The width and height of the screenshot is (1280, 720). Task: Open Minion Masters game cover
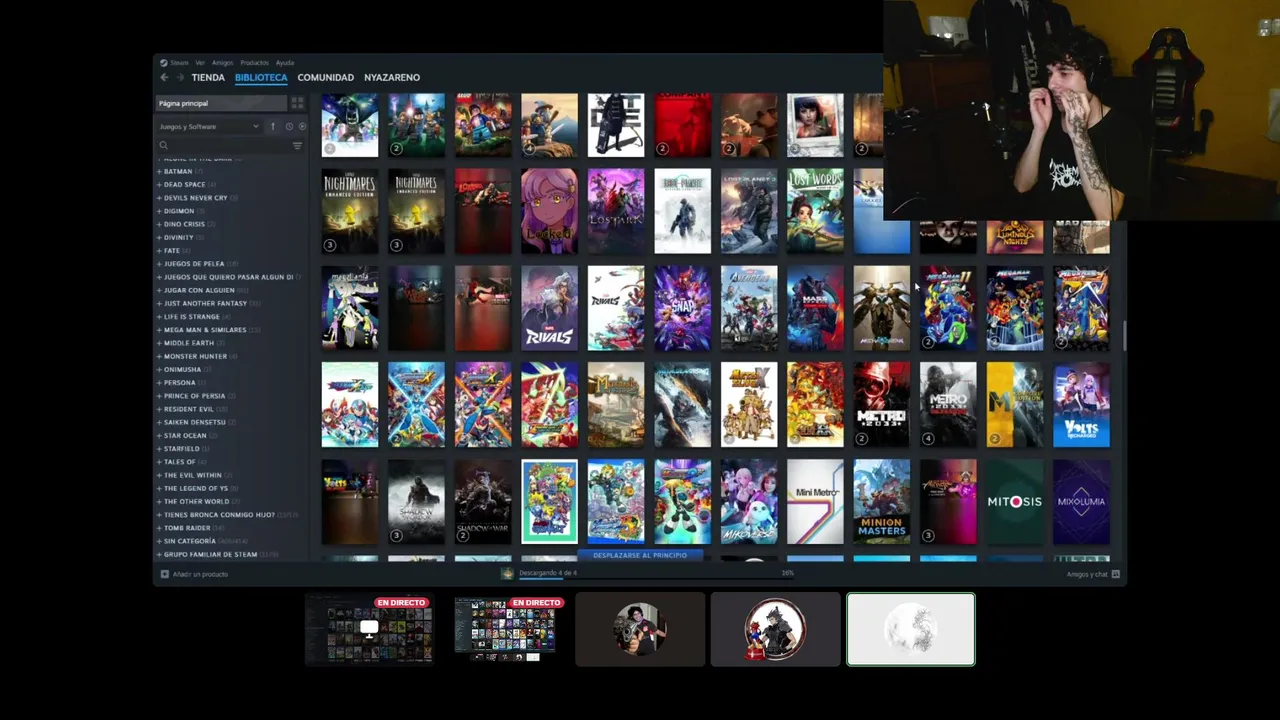coord(882,501)
